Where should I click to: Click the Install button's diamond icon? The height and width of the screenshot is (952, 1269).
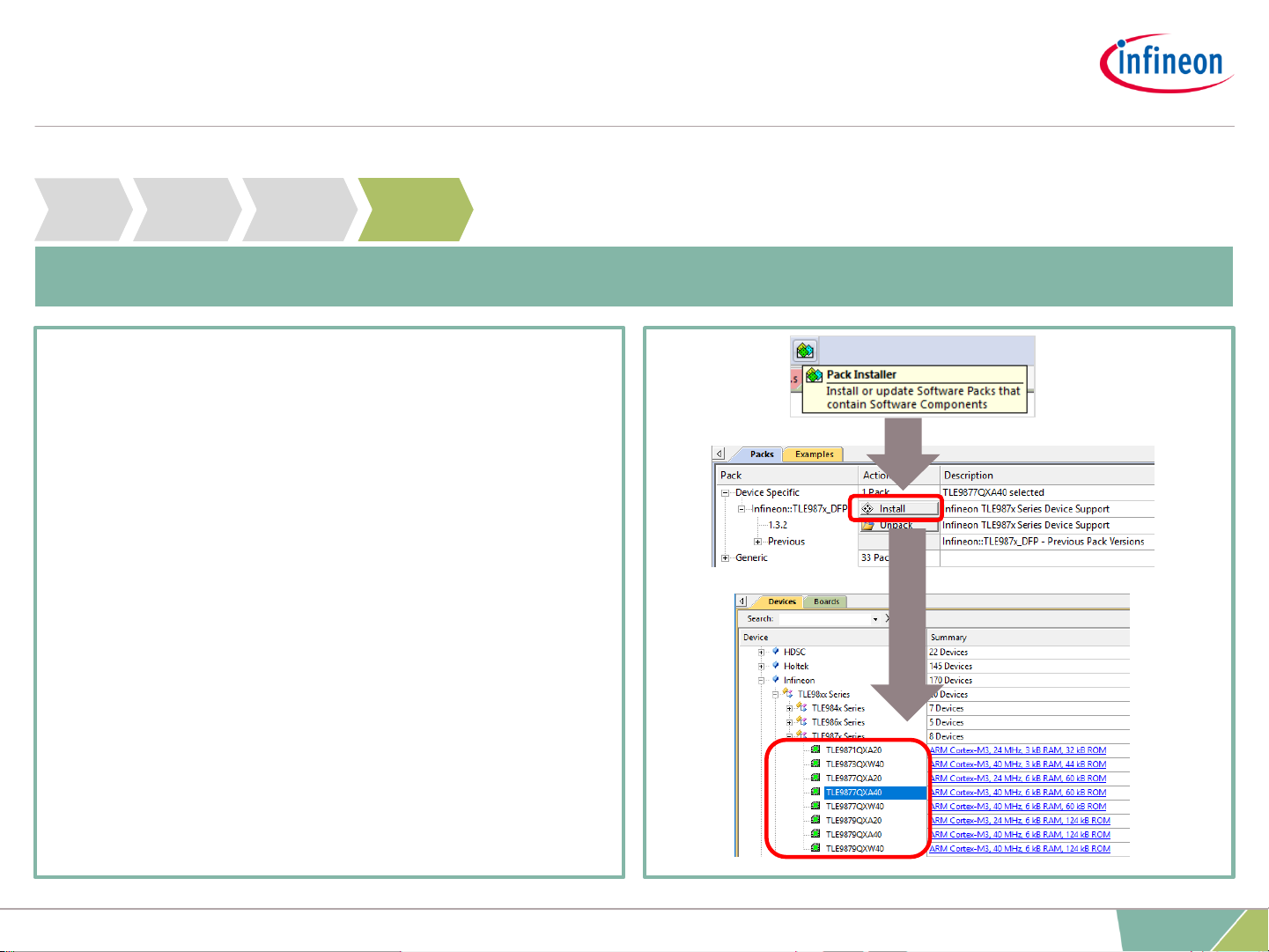pos(867,509)
